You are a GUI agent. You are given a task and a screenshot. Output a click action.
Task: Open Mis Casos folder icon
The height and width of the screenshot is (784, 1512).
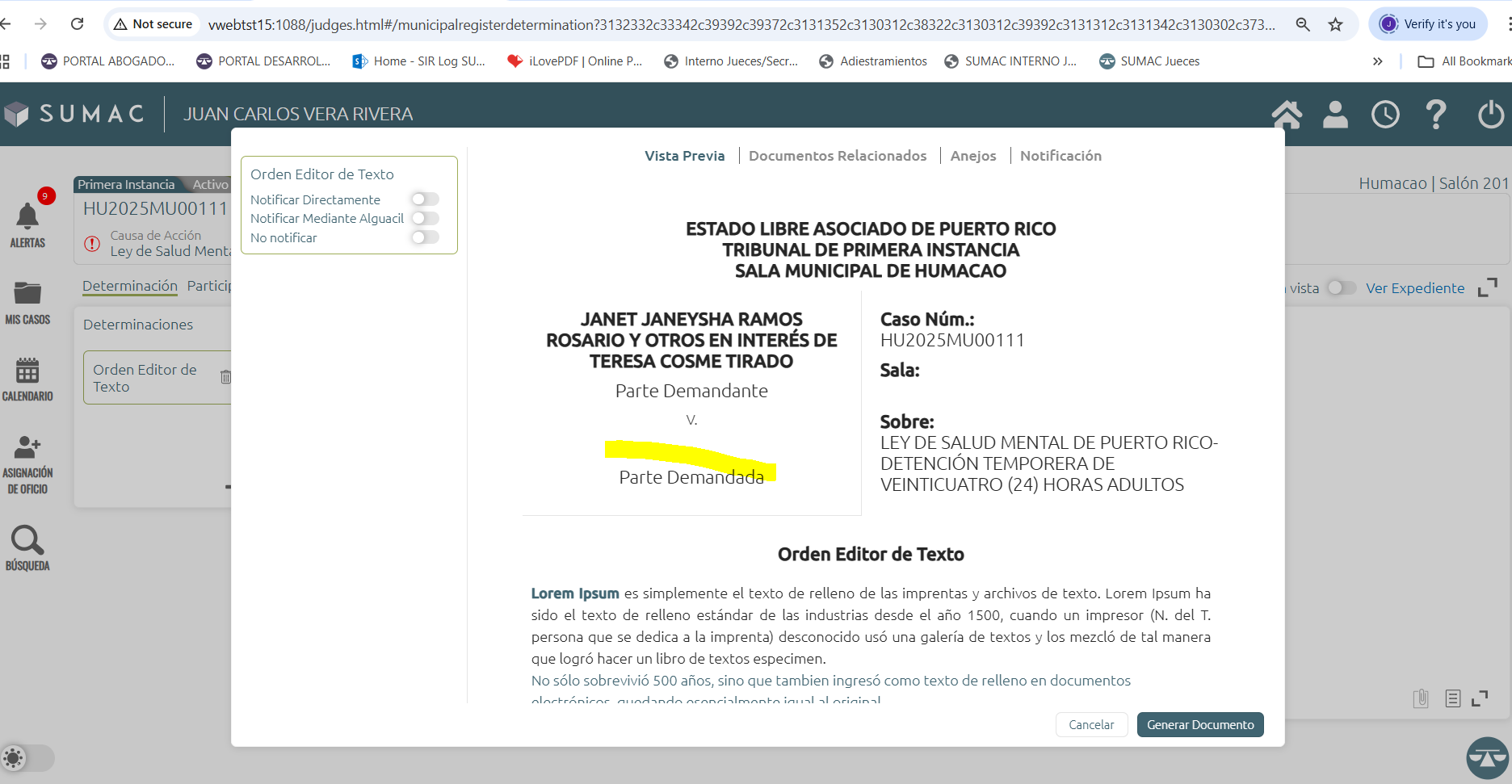pyautogui.click(x=27, y=294)
